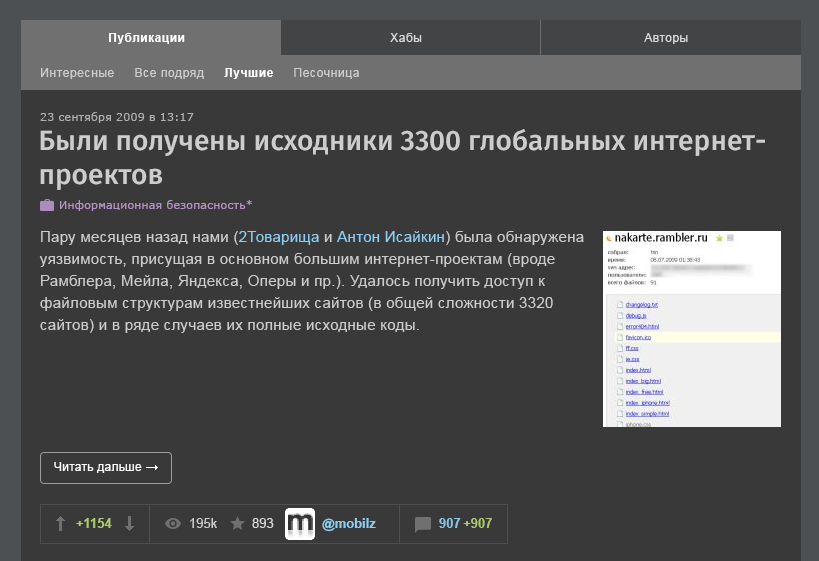Select the Лучшие filter
The image size is (819, 561).
(249, 73)
